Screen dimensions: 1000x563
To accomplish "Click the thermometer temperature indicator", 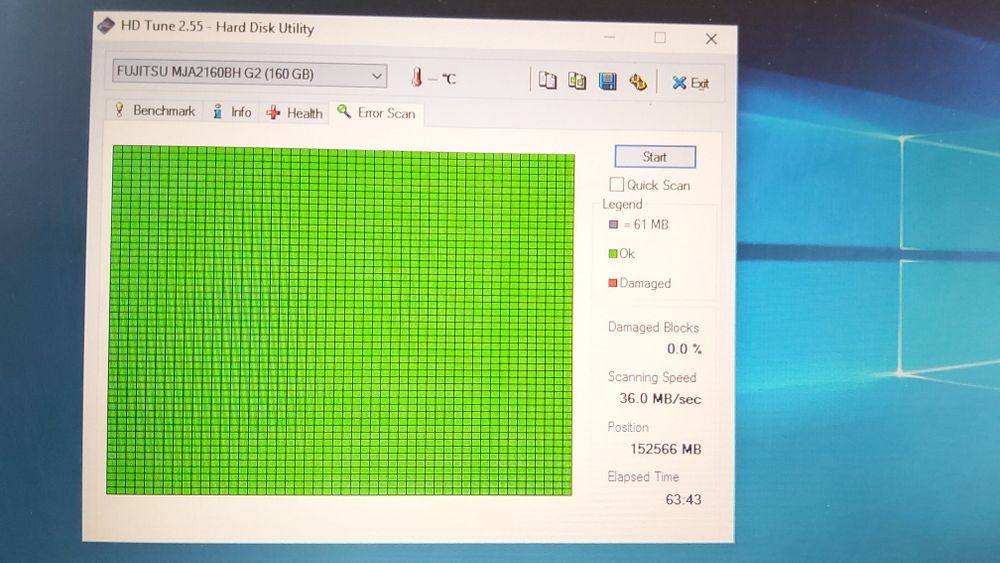I will click(416, 78).
